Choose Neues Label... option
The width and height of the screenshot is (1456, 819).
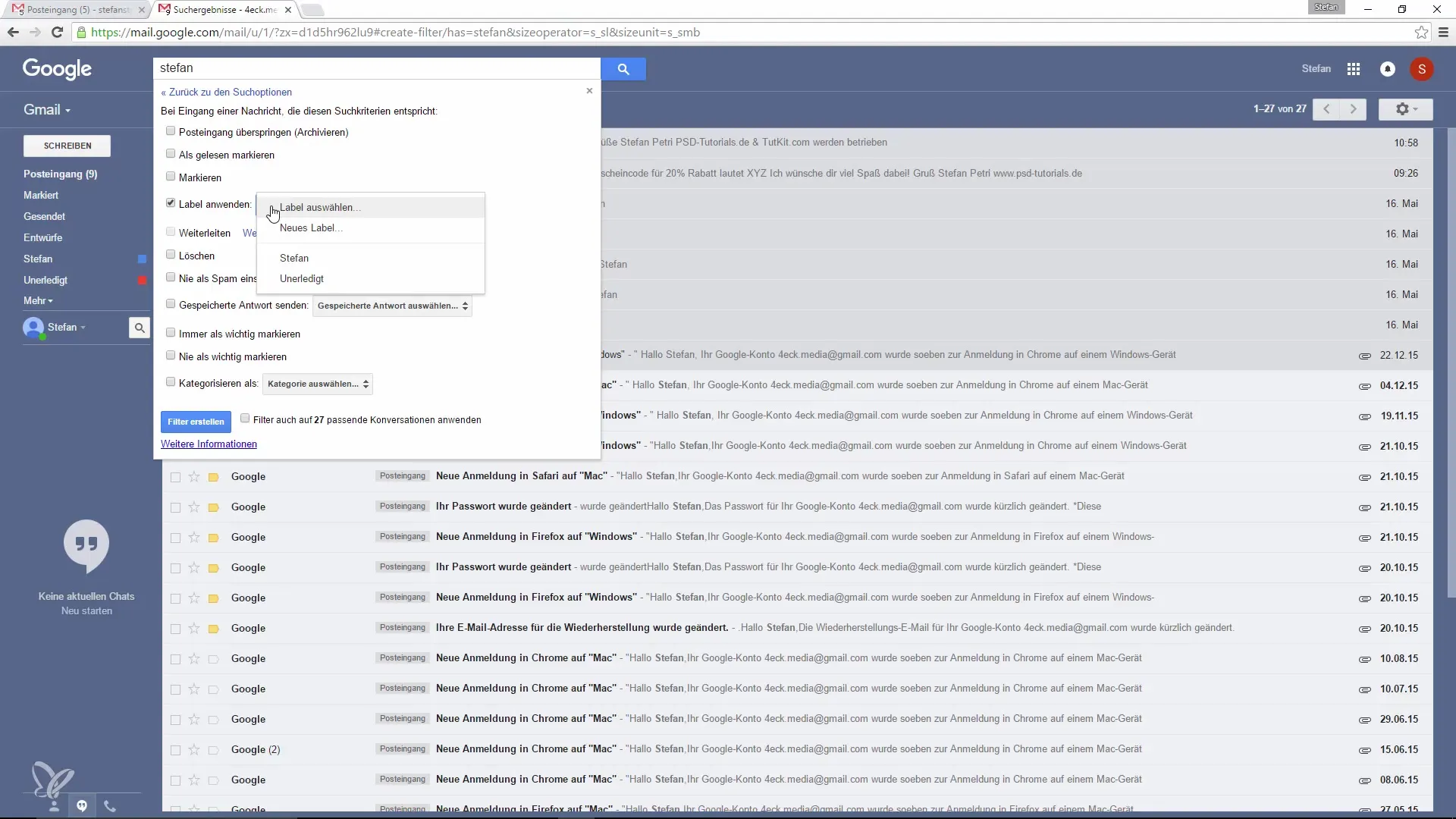point(371,228)
